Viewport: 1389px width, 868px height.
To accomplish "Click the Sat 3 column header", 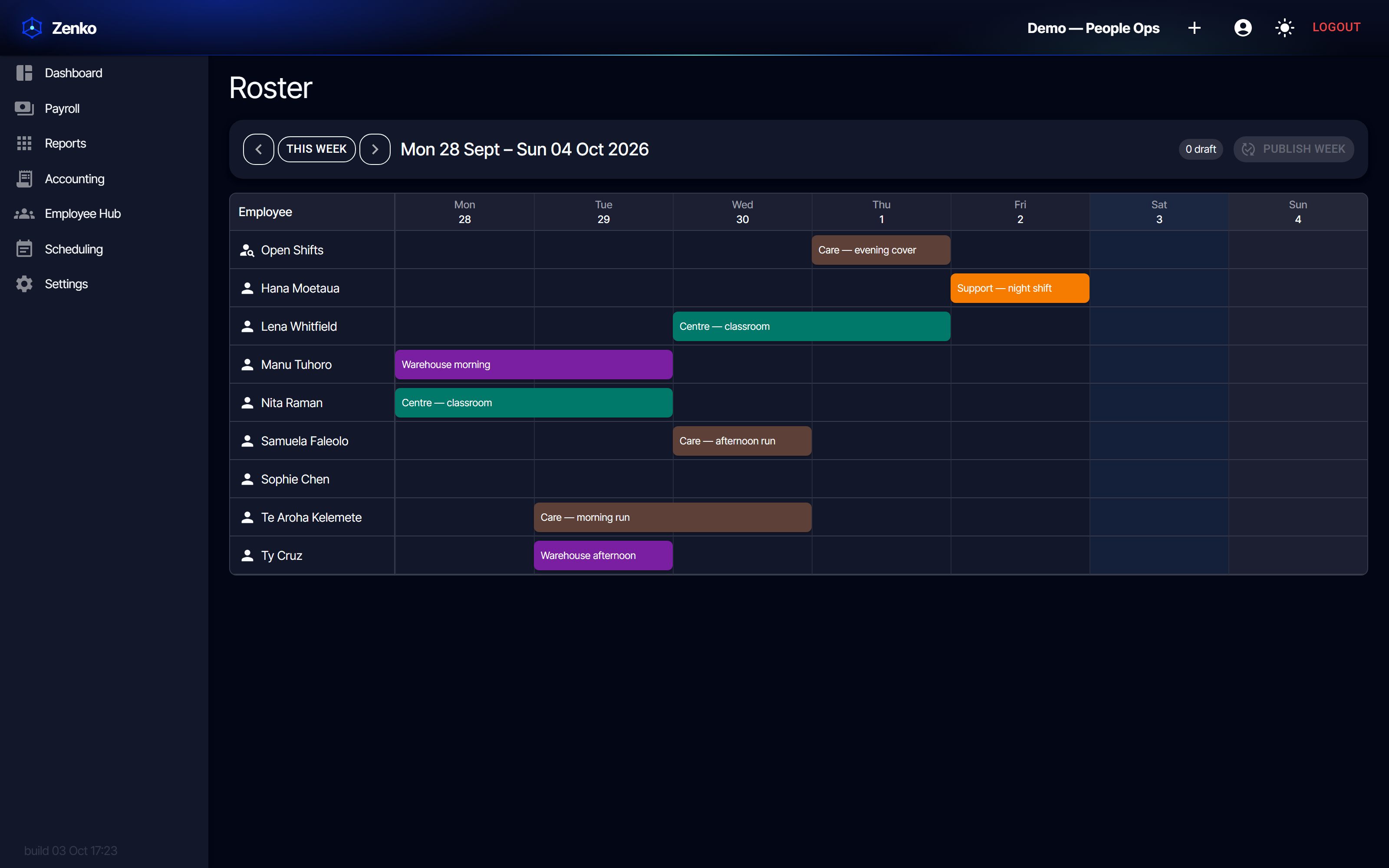I will click(x=1159, y=212).
